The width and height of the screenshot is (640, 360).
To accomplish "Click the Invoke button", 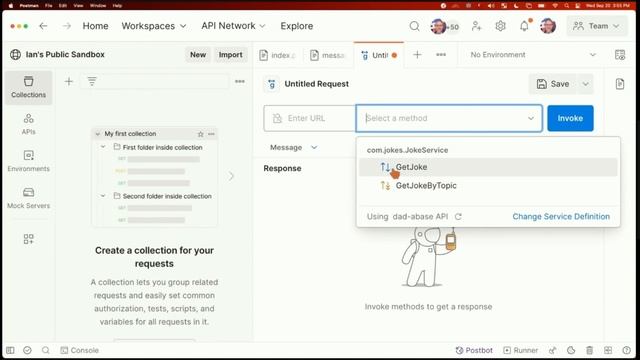I will point(570,118).
